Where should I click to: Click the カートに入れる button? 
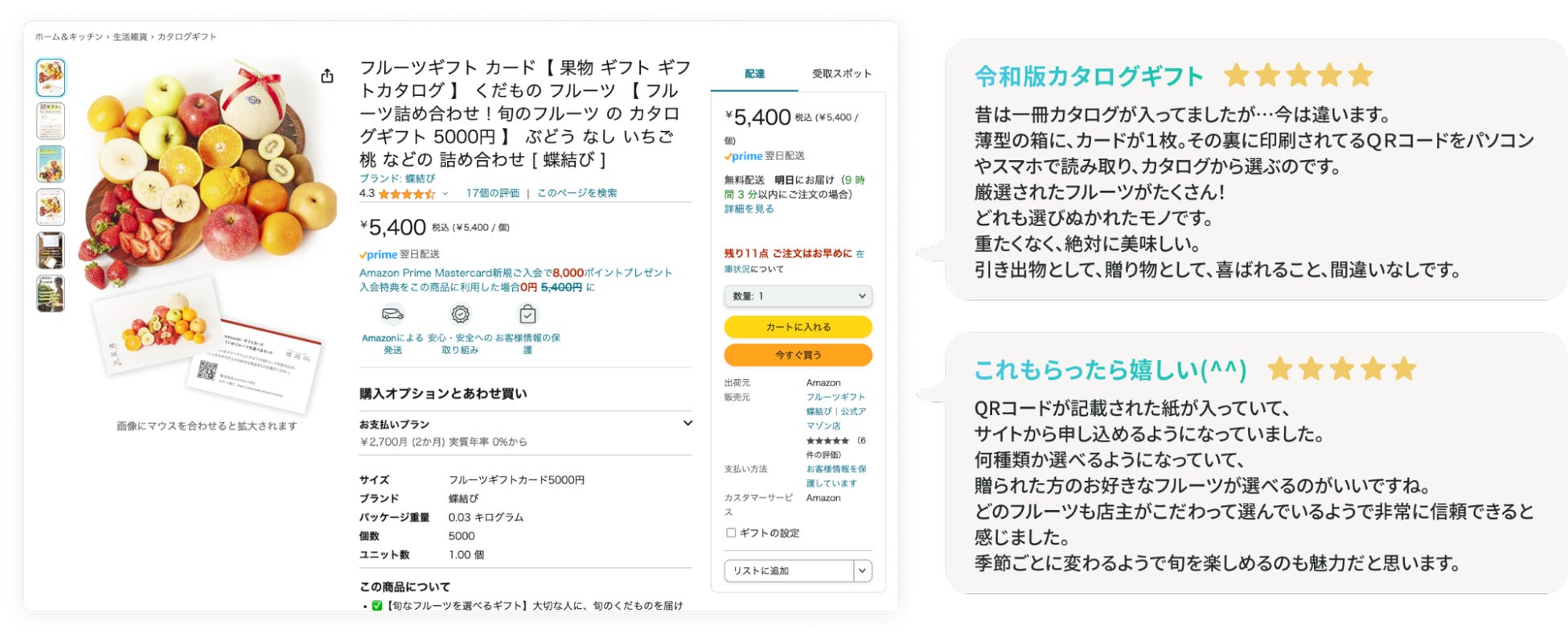(x=798, y=327)
